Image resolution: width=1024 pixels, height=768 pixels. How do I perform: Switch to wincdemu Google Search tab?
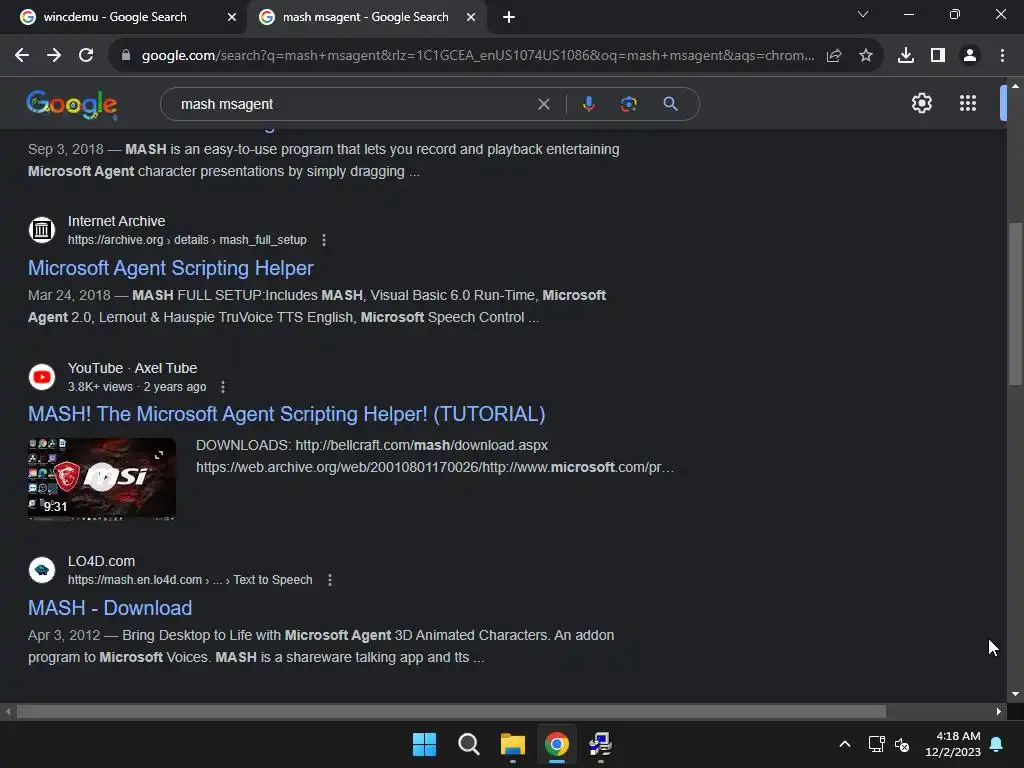(x=114, y=17)
